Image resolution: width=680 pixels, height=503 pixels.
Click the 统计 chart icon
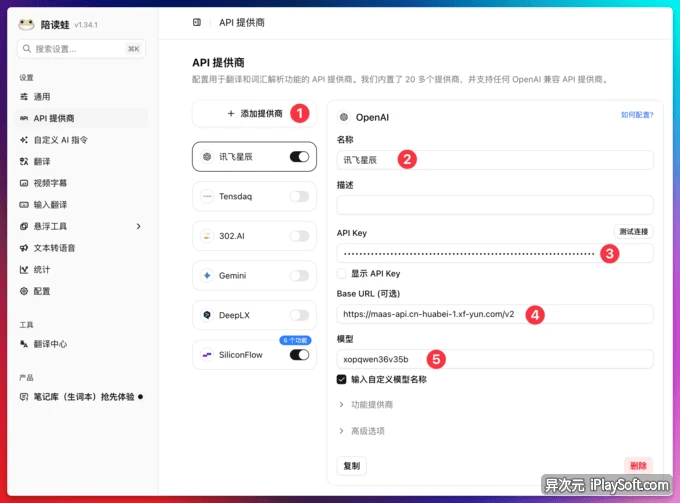click(24, 270)
